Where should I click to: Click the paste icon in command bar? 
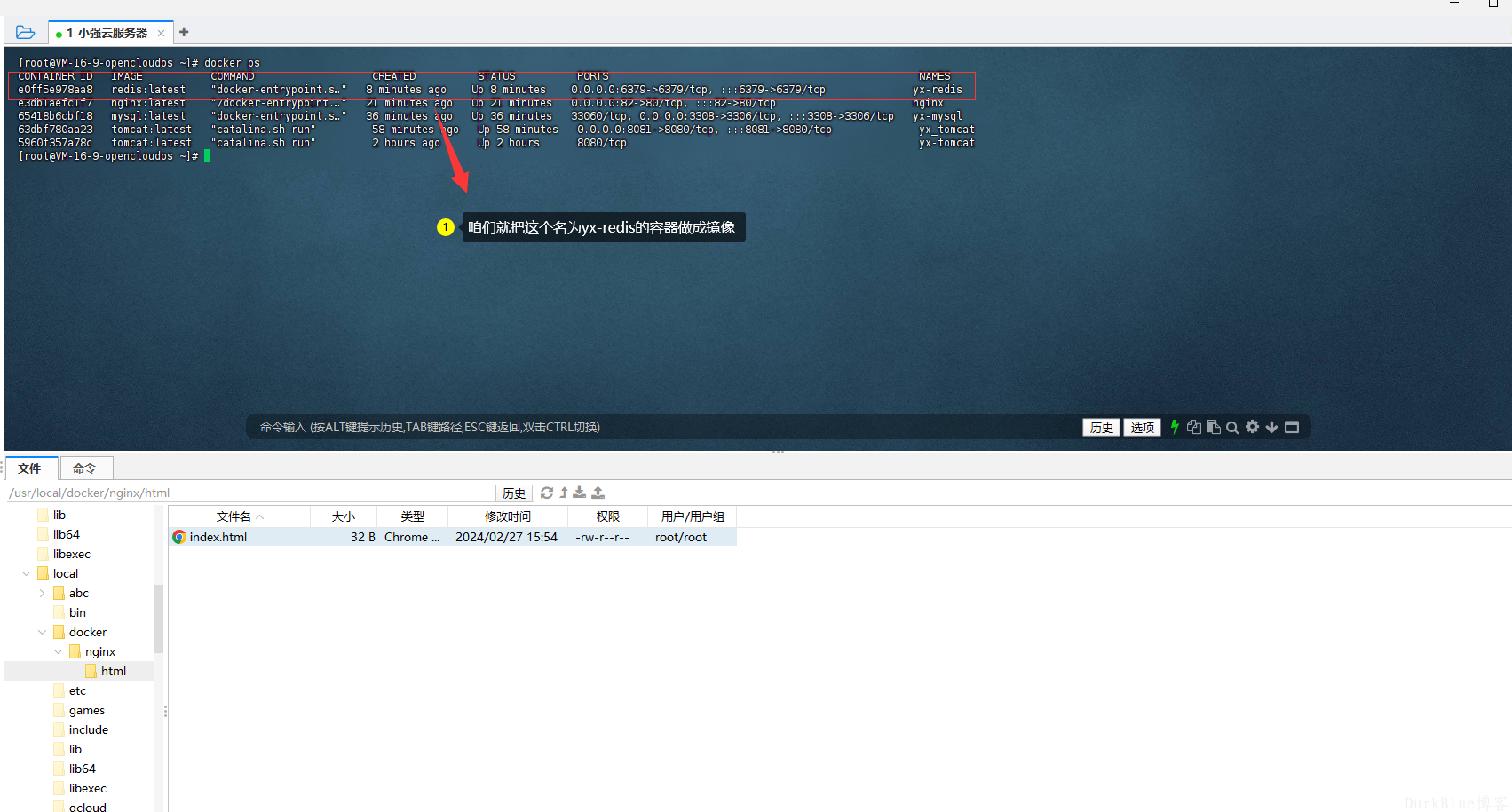pyautogui.click(x=1213, y=427)
